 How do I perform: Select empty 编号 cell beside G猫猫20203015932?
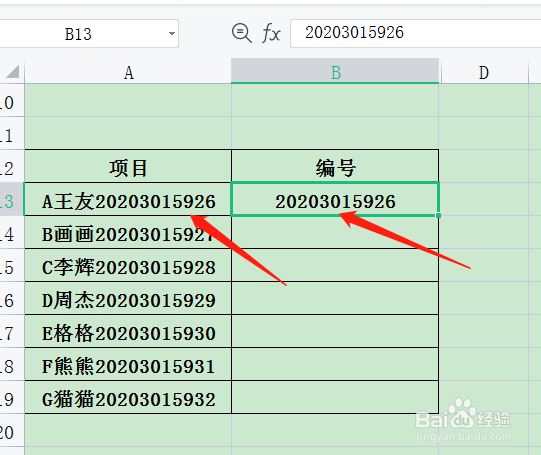[335, 398]
